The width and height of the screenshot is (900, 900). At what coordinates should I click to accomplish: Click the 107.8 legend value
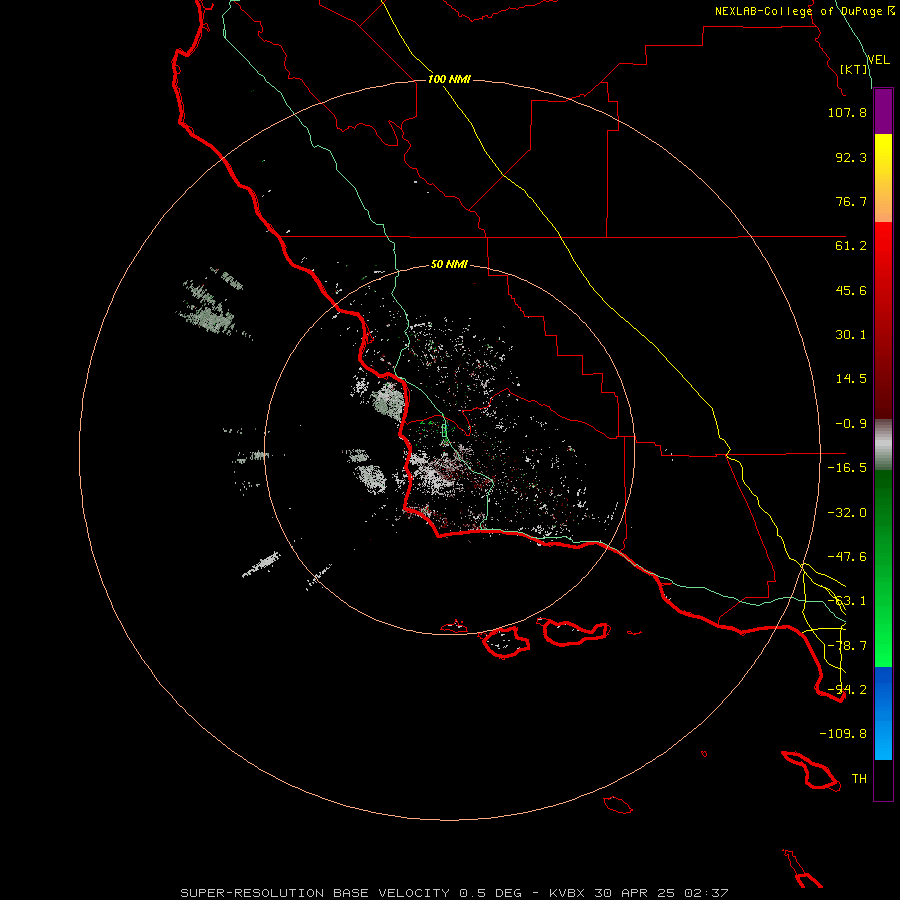click(x=847, y=112)
